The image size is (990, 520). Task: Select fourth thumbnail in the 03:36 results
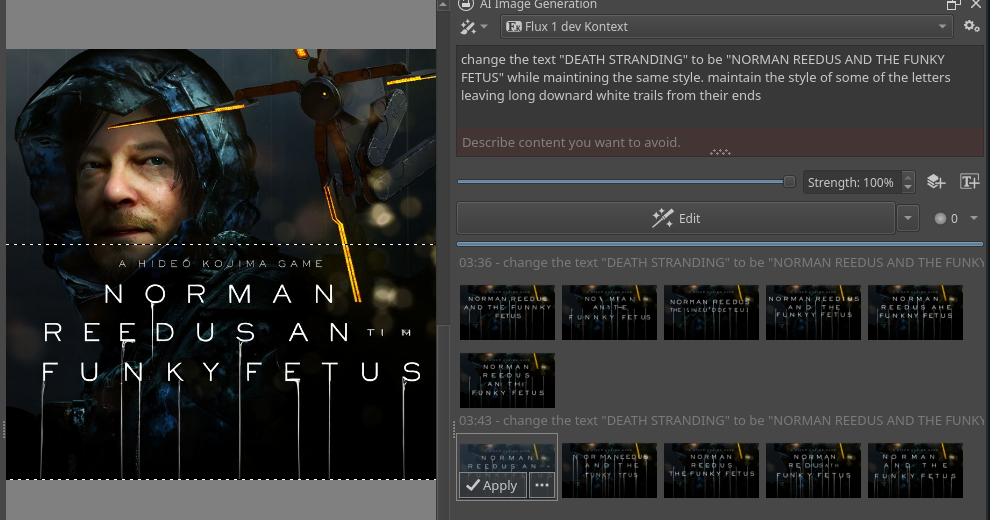point(813,312)
